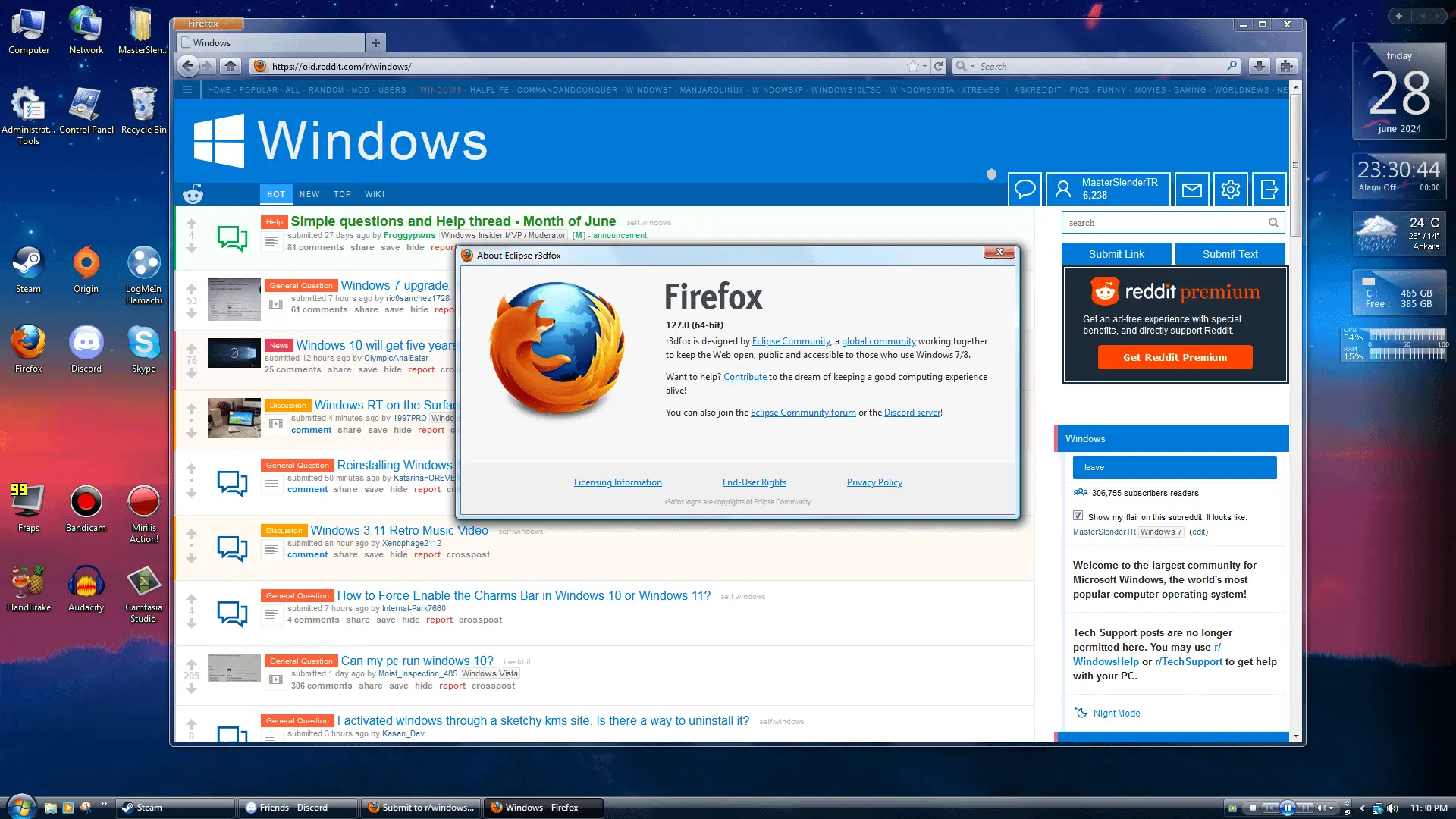Select the Windows browser tab
The height and width of the screenshot is (819, 1456).
(271, 43)
